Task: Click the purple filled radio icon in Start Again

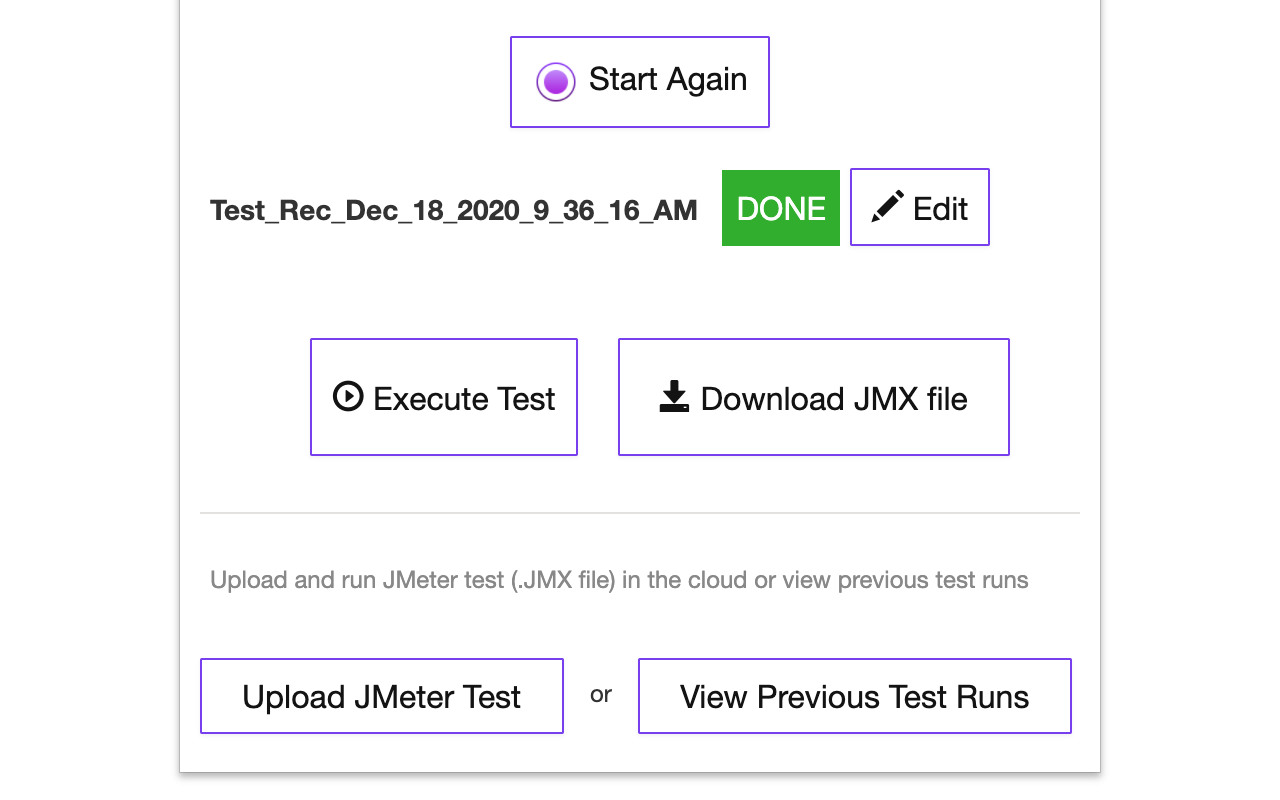Action: pos(556,81)
